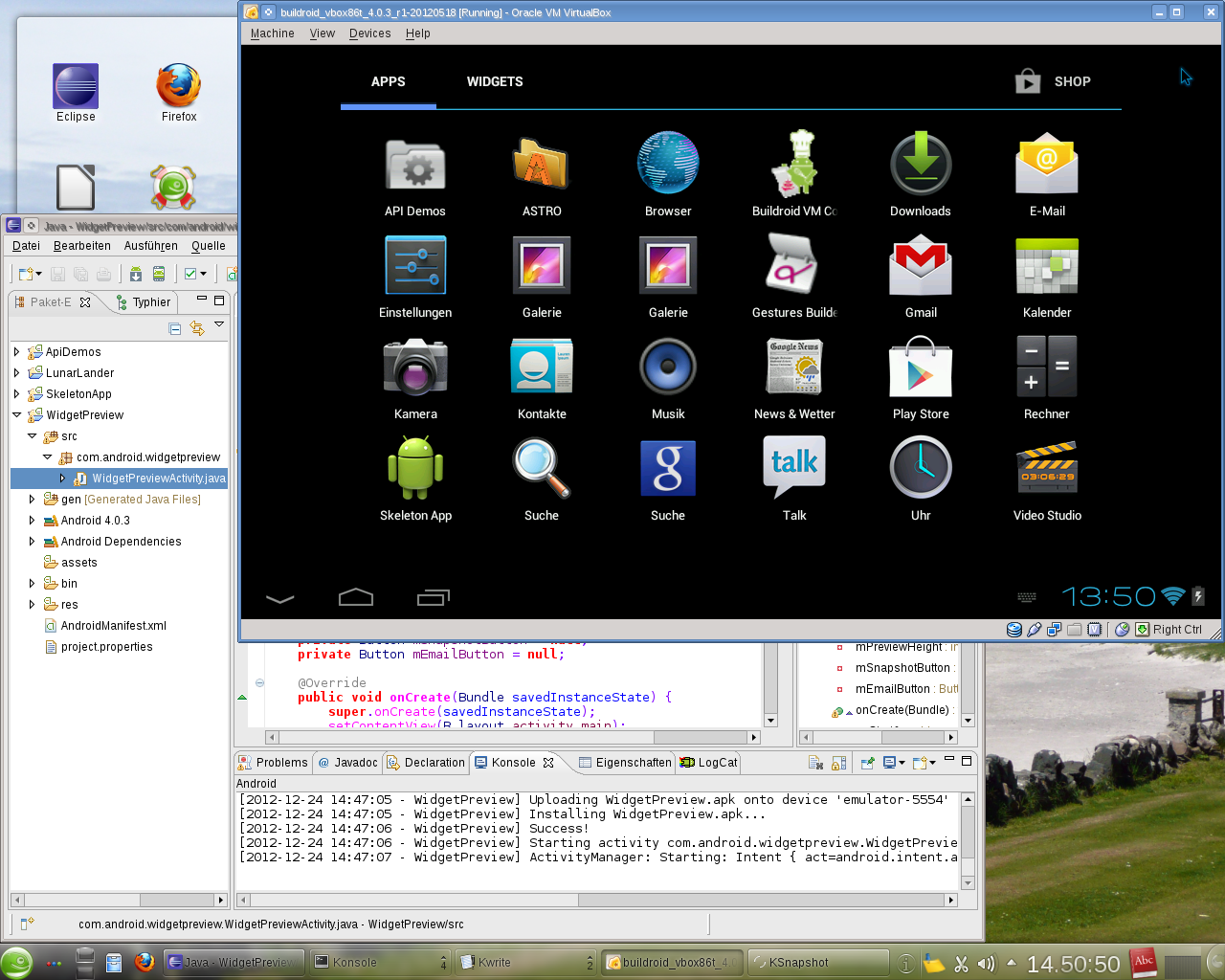Viewport: 1225px width, 980px height.
Task: Collapse the WidgetPreview project tree
Action: [17, 415]
